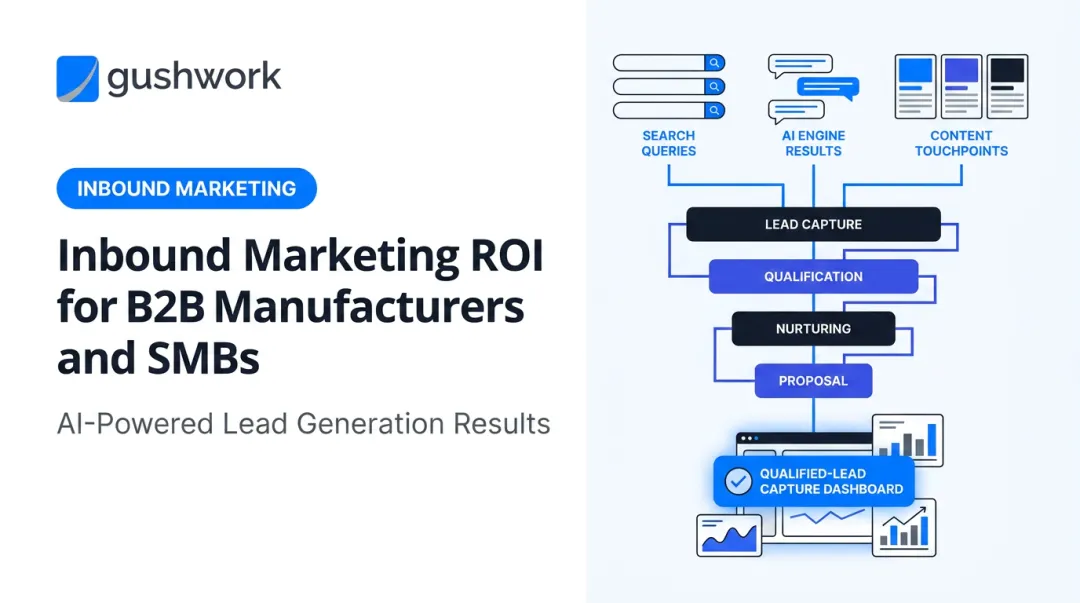Click the Qualified-Lead Capture Dashboard badge
The image size is (1080, 603).
pos(814,481)
